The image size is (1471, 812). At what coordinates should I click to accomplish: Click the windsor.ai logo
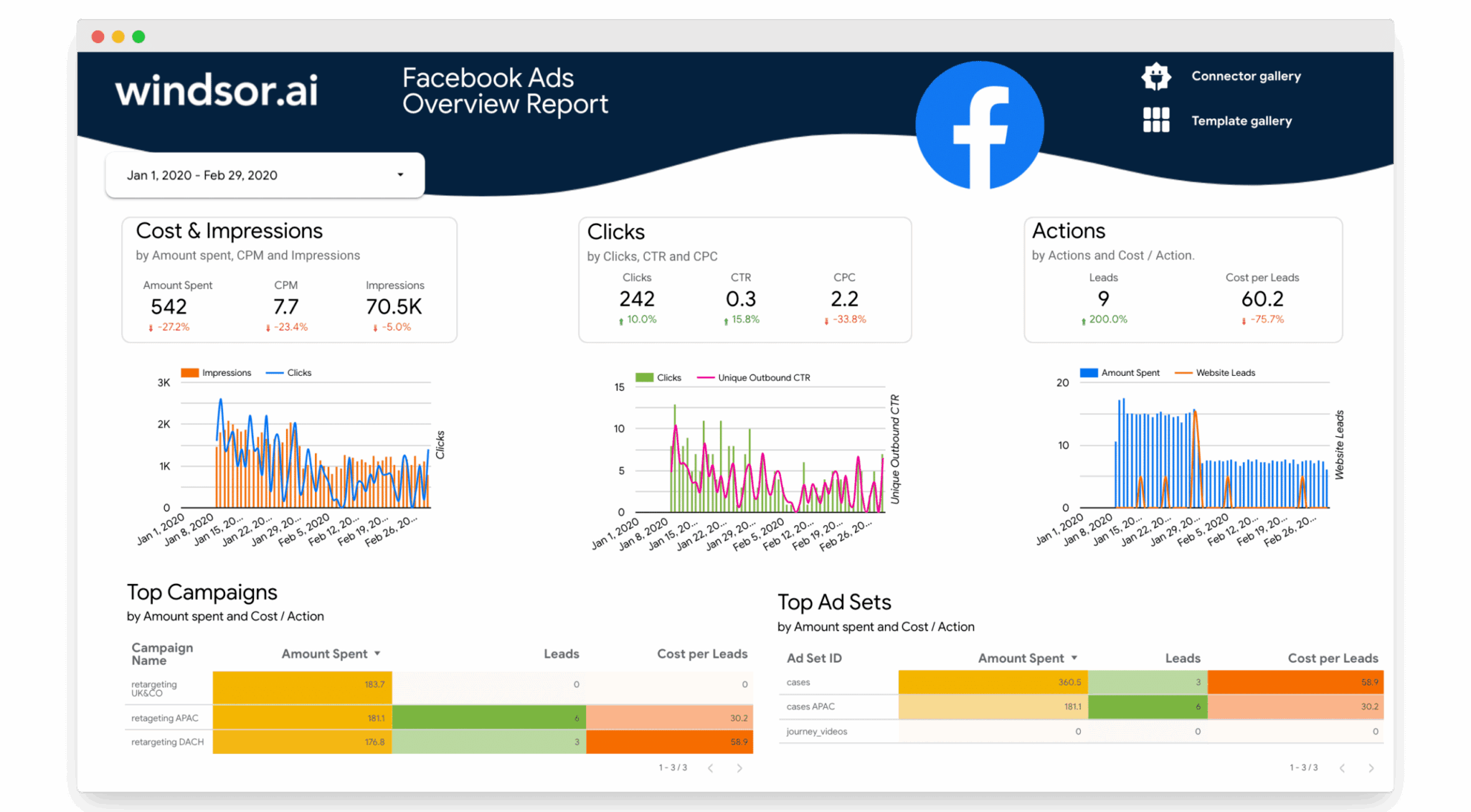pyautogui.click(x=216, y=91)
